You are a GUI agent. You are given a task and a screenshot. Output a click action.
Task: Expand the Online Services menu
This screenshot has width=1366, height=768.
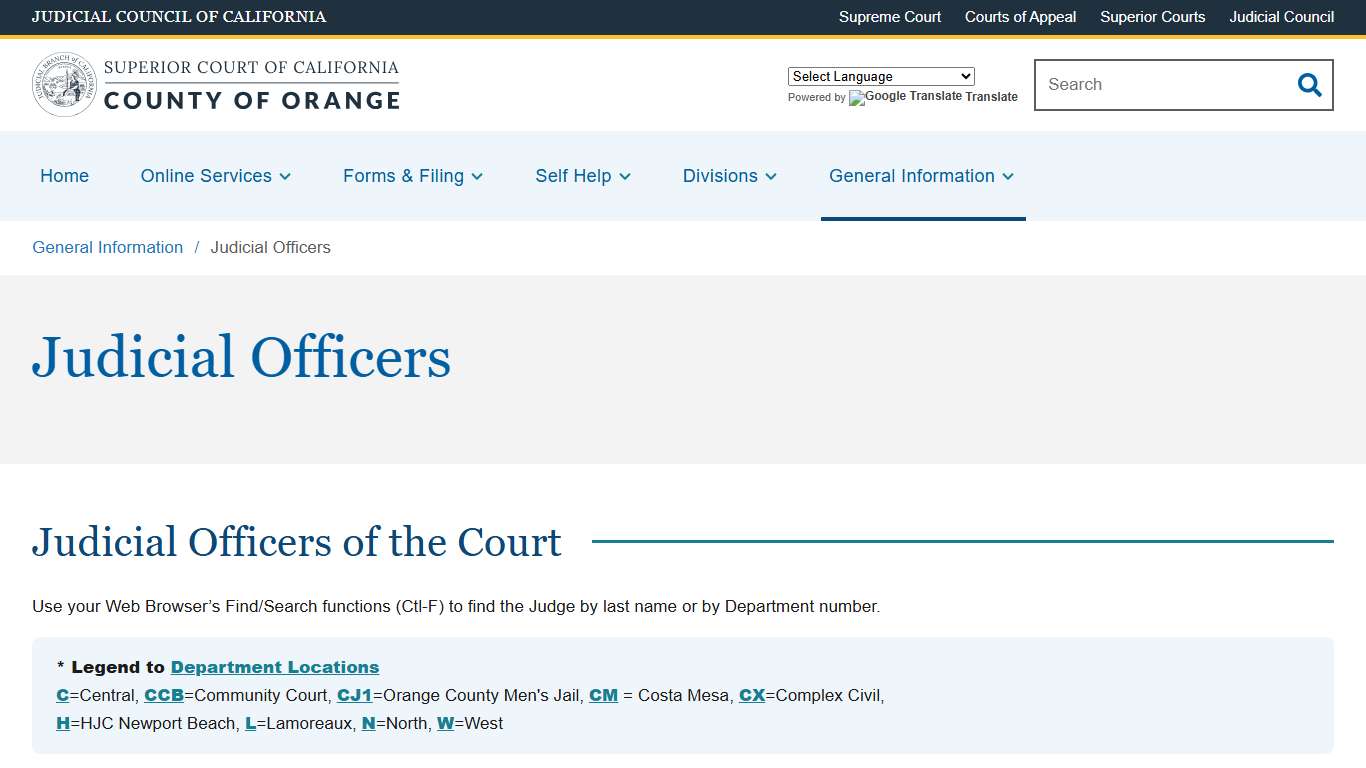(x=215, y=176)
